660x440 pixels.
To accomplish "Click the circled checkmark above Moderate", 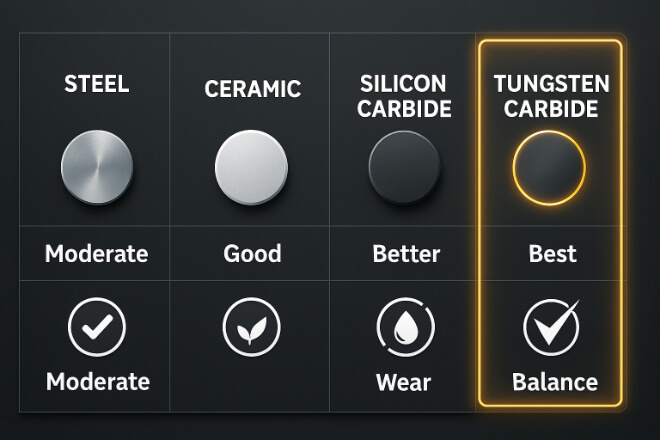I will click(x=97, y=327).
